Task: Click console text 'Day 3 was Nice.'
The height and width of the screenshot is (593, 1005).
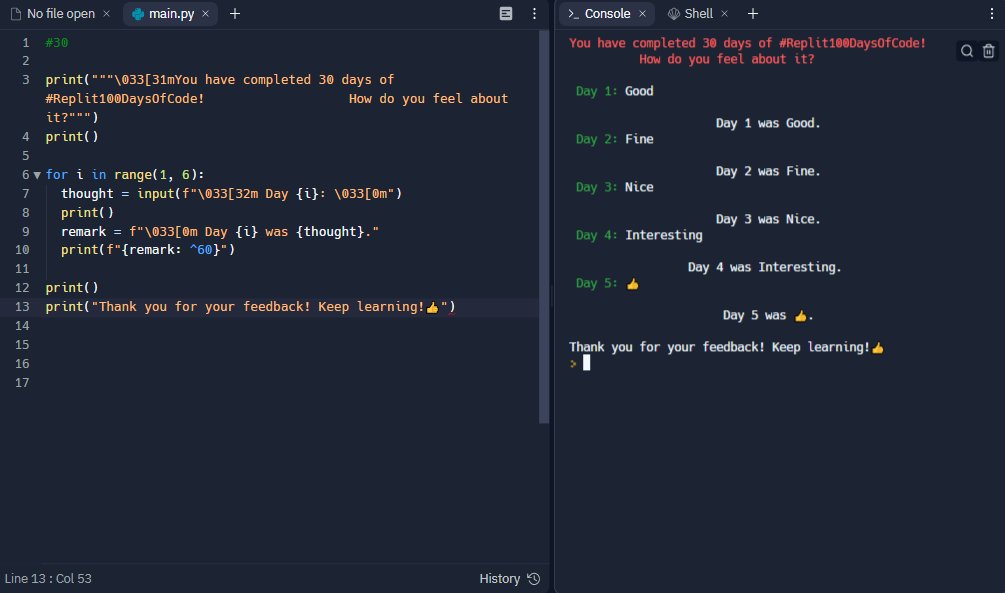Action: tap(768, 219)
